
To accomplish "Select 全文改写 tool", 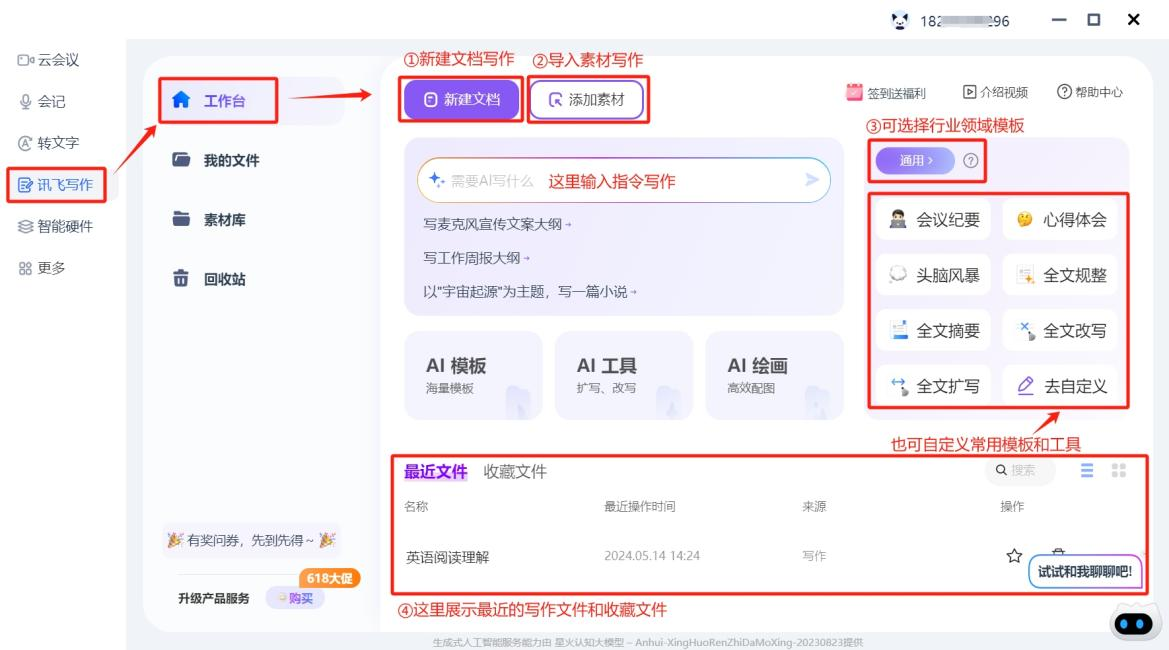I will [1060, 330].
